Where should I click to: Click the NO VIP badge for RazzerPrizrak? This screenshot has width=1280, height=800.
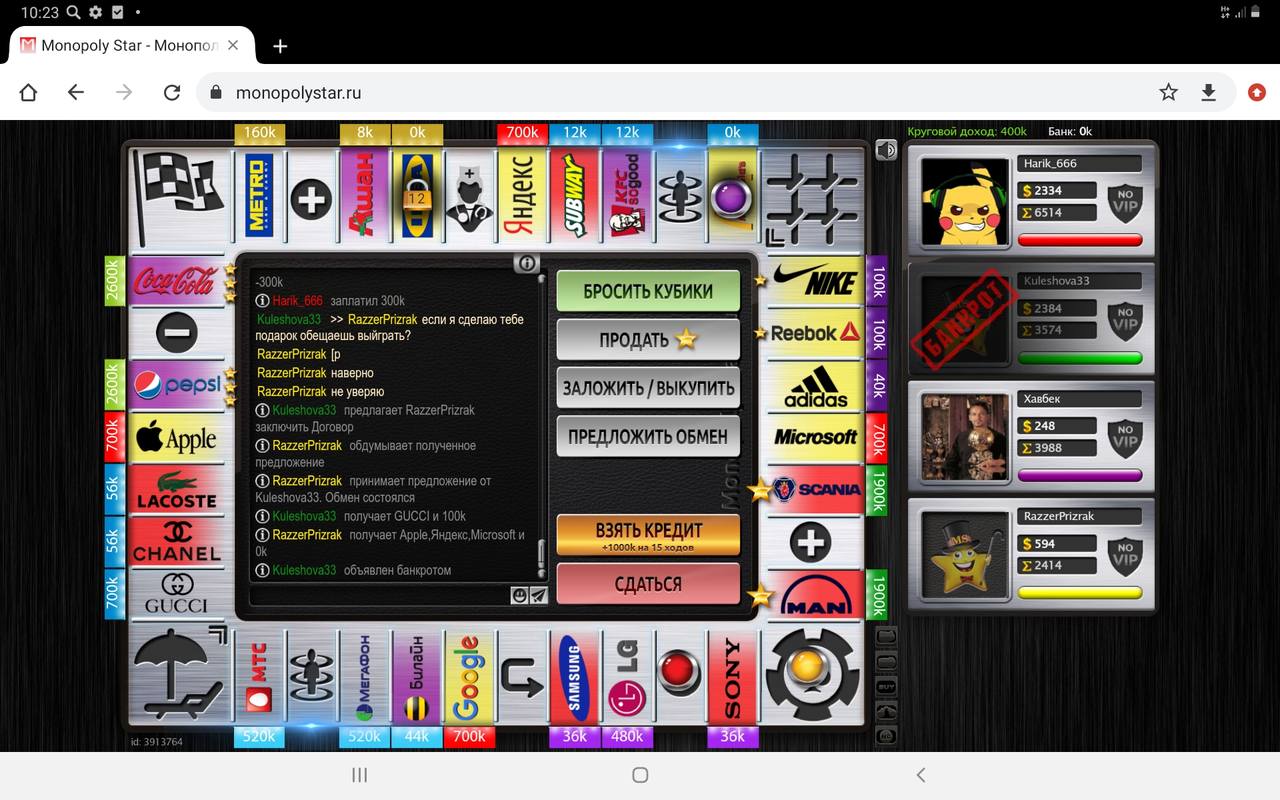pyautogui.click(x=1125, y=554)
